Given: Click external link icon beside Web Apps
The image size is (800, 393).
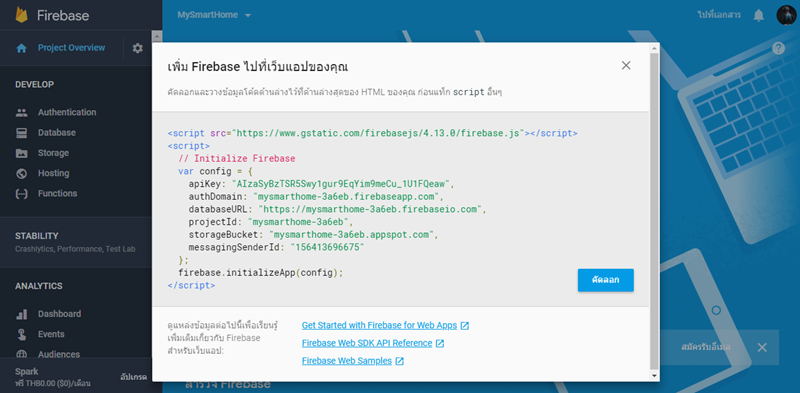Looking at the screenshot, I should coord(465,326).
